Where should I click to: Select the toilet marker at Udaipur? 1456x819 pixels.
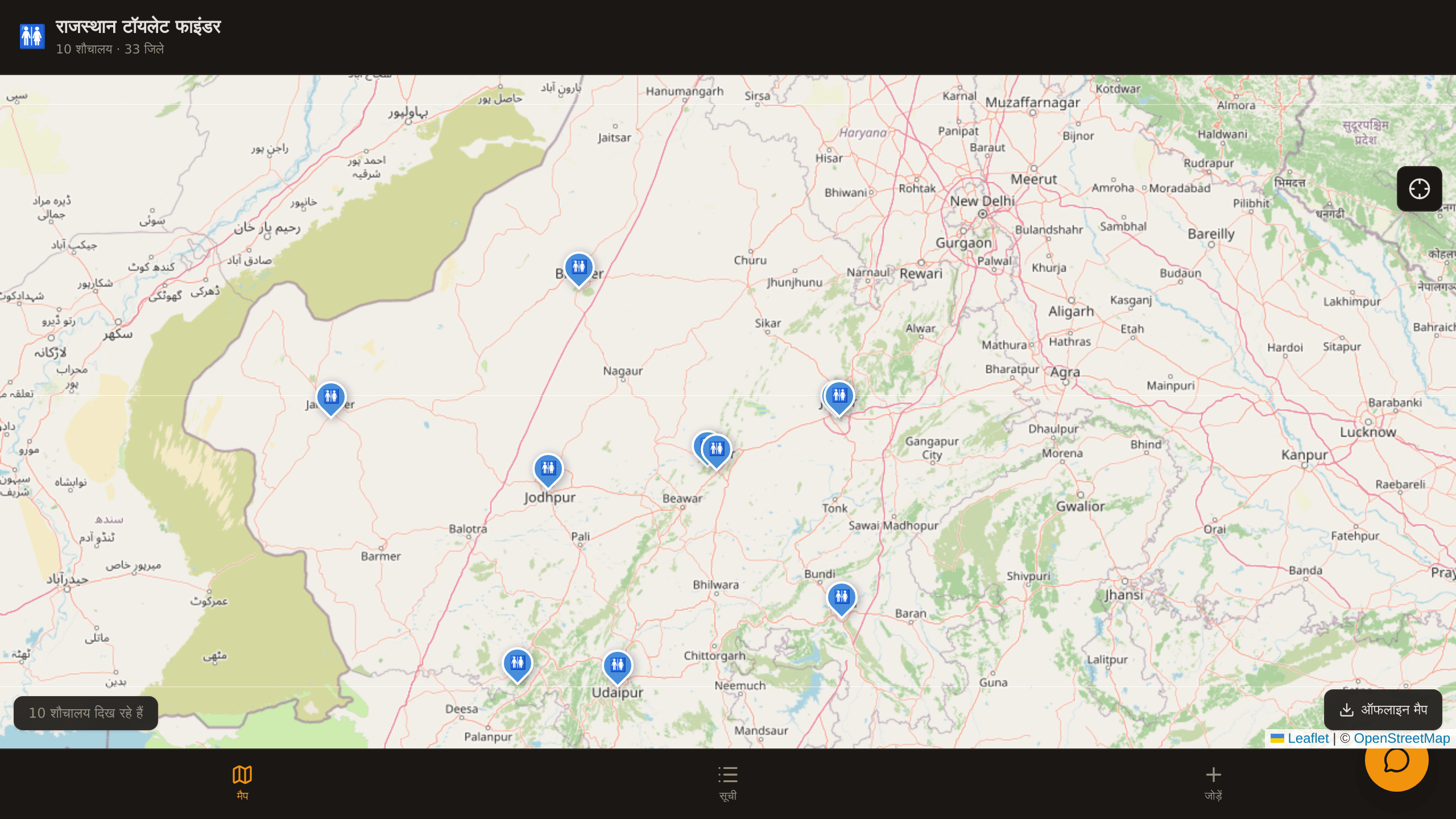[617, 666]
